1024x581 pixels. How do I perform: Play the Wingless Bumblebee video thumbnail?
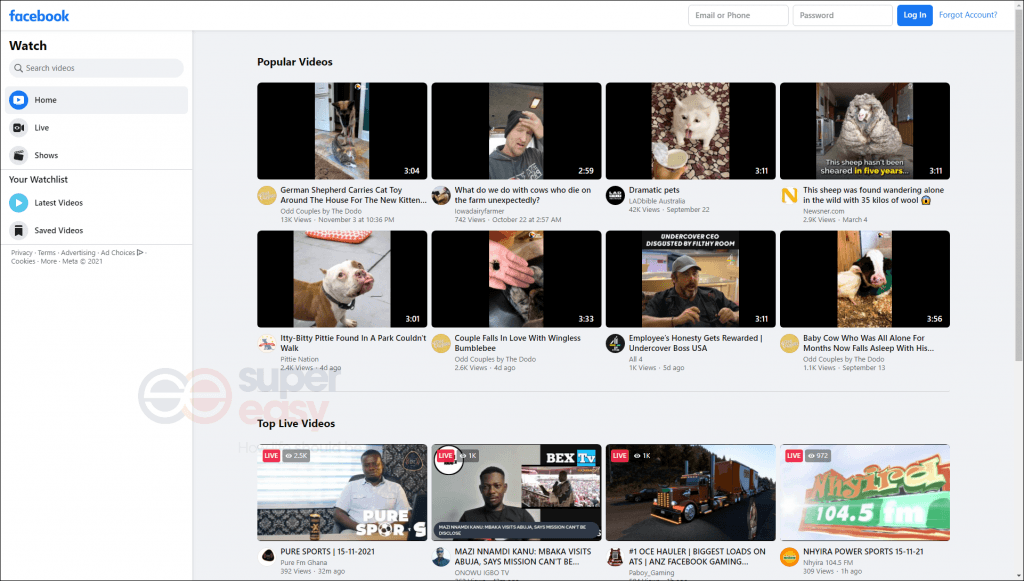pyautogui.click(x=517, y=279)
